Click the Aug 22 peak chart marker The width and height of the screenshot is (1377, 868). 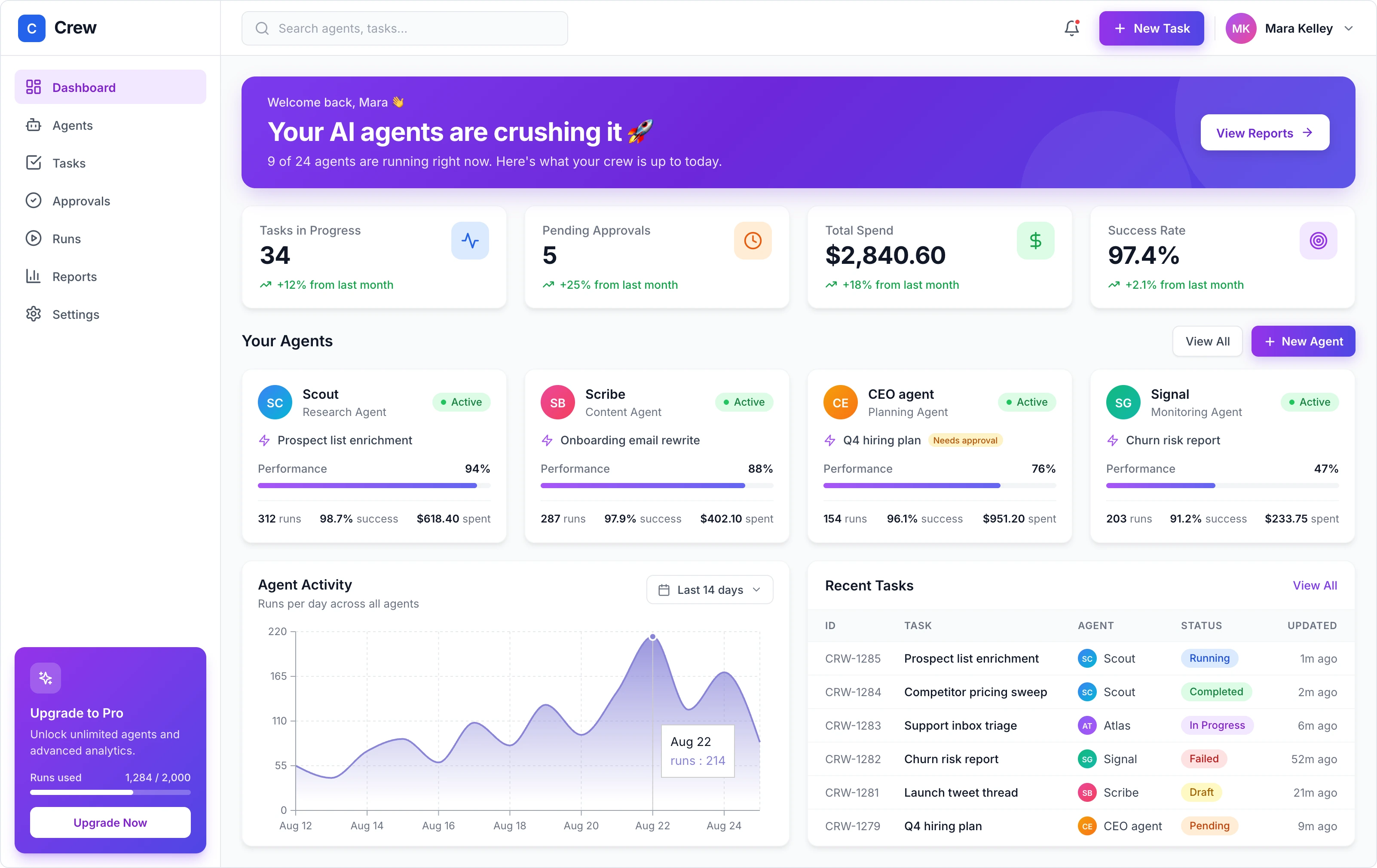click(x=652, y=636)
